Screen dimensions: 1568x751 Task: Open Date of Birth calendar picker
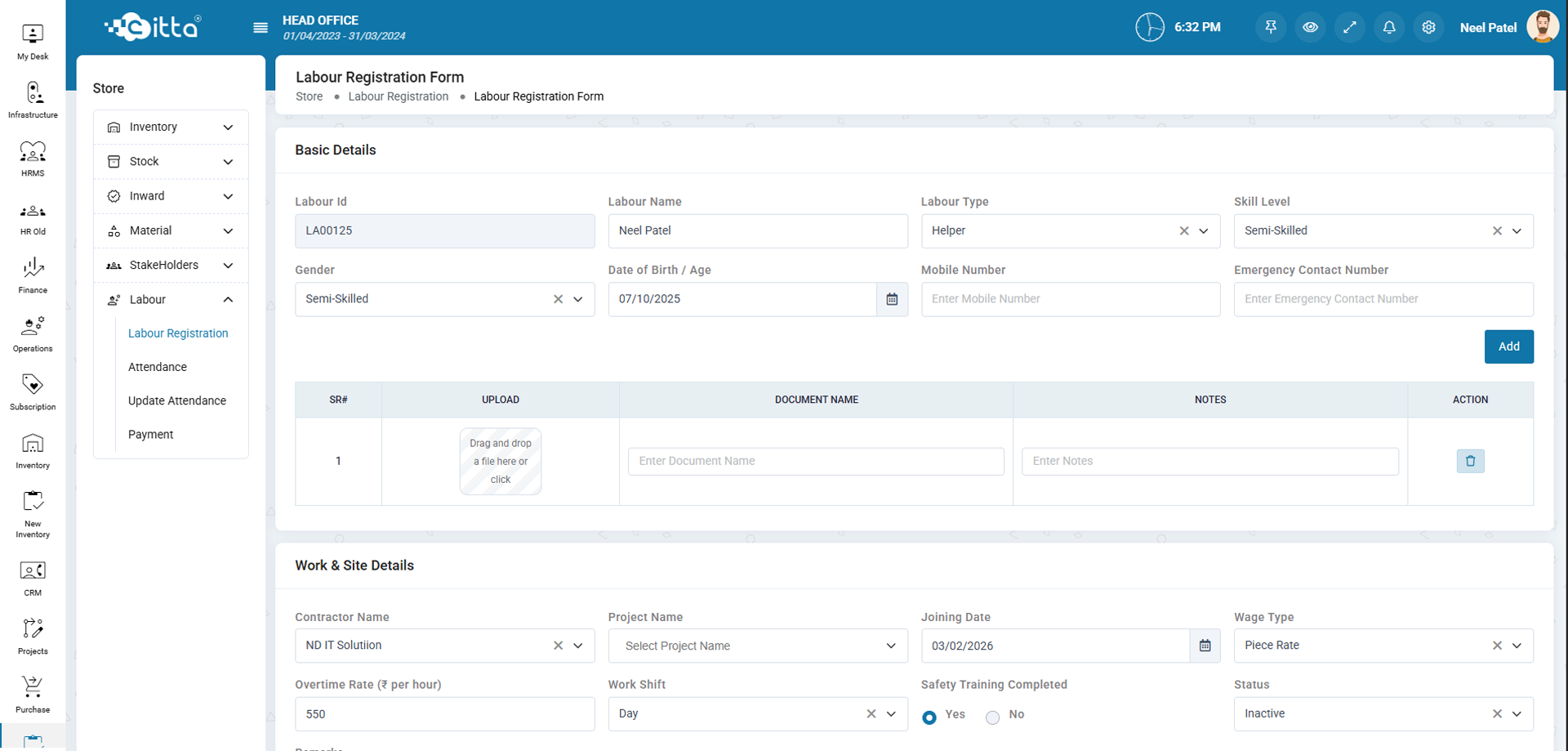(x=892, y=300)
